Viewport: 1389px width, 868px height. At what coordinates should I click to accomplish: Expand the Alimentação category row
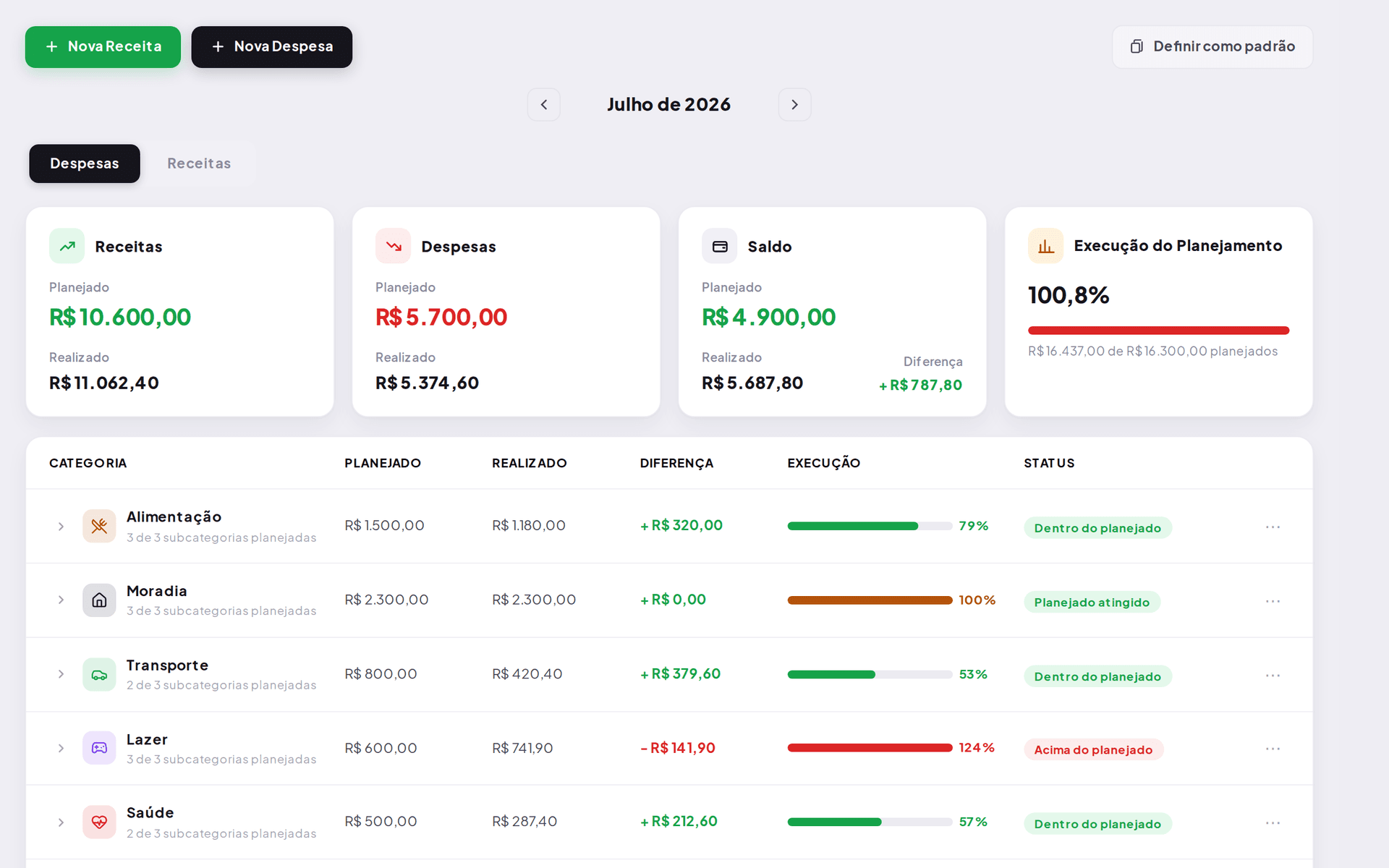click(x=61, y=527)
